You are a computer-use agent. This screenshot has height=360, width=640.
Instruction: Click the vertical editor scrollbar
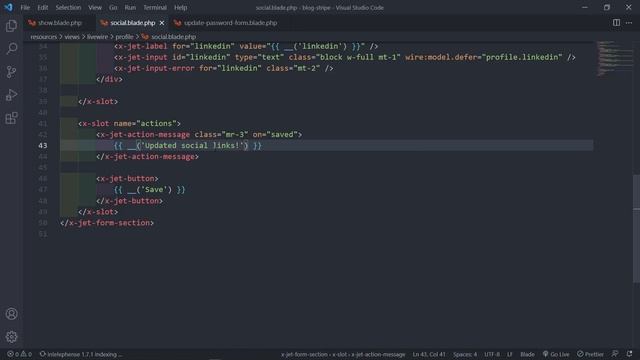point(636,228)
